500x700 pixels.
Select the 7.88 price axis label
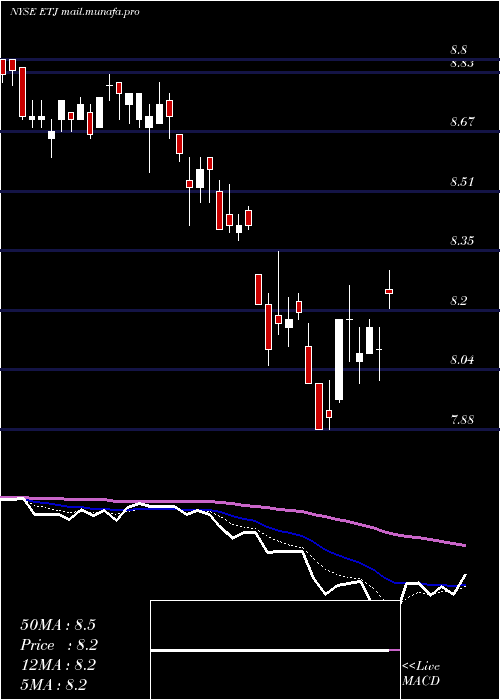coord(462,420)
